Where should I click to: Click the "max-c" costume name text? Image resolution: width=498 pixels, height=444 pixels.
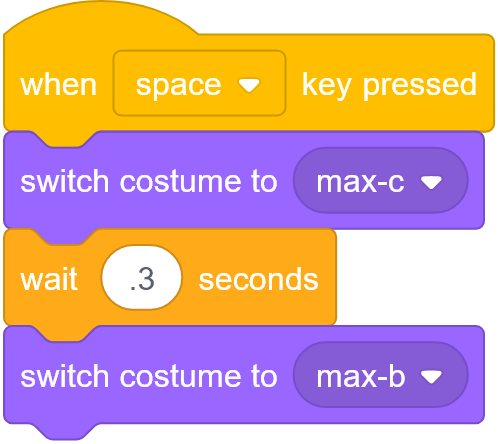click(x=360, y=182)
